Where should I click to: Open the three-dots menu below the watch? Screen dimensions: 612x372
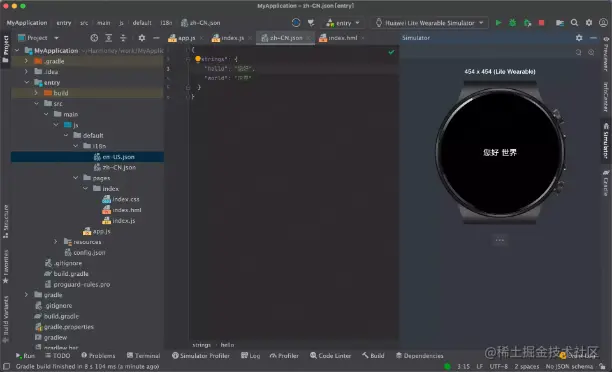coord(500,240)
